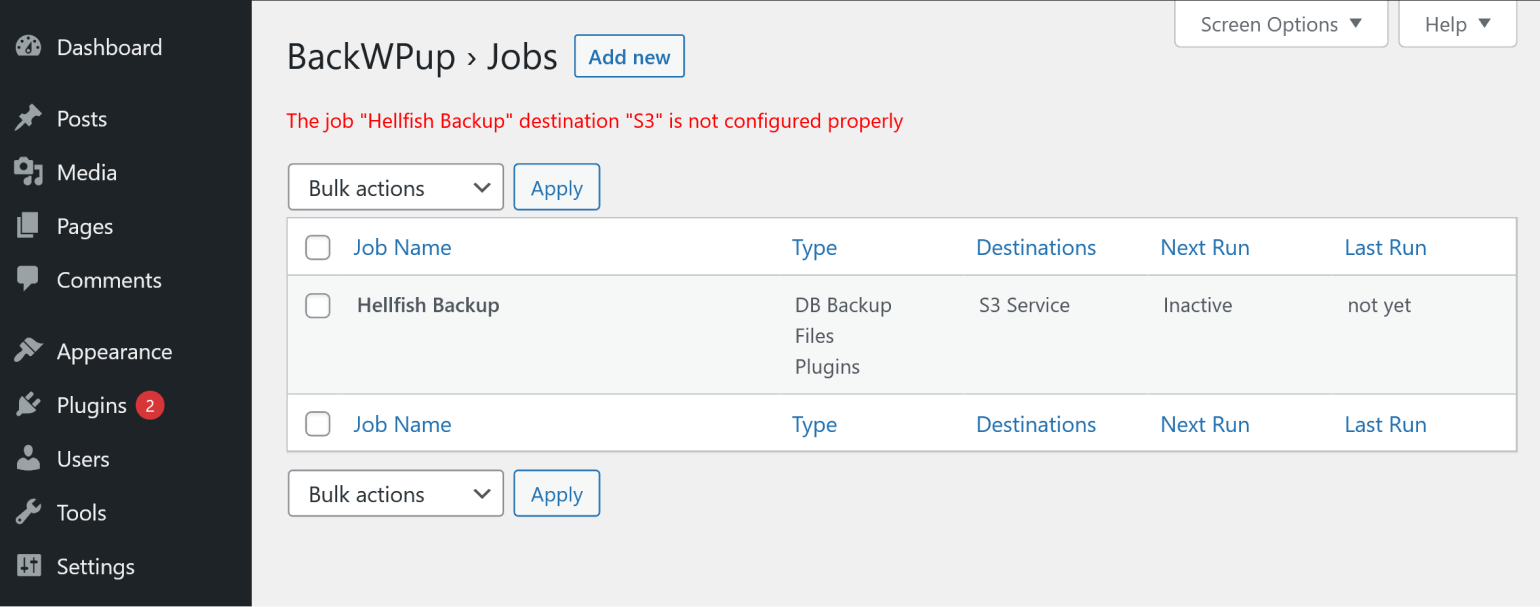
Task: Sort by Last Run in header
Action: point(1385,247)
